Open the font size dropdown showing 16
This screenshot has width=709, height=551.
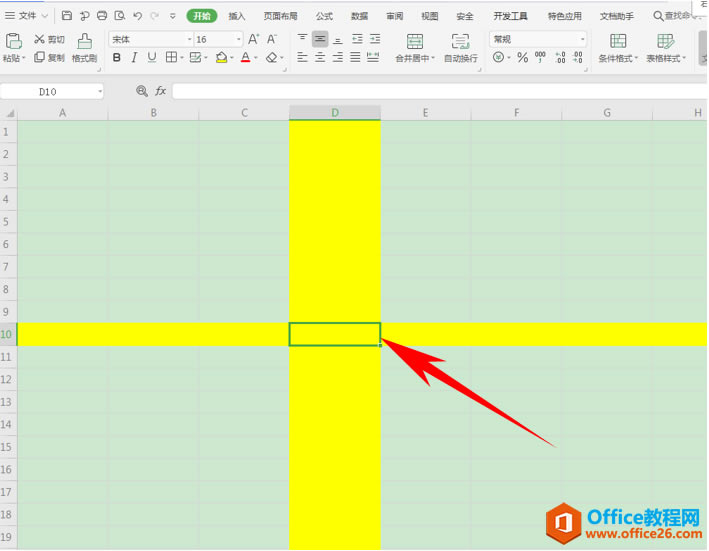239,40
